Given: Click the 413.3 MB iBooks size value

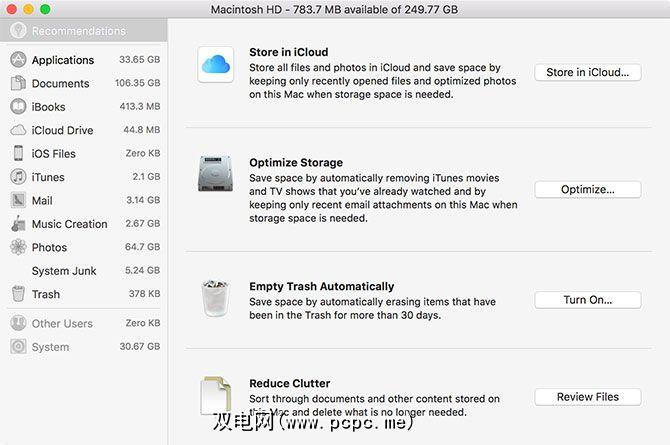Looking at the screenshot, I should [140, 106].
